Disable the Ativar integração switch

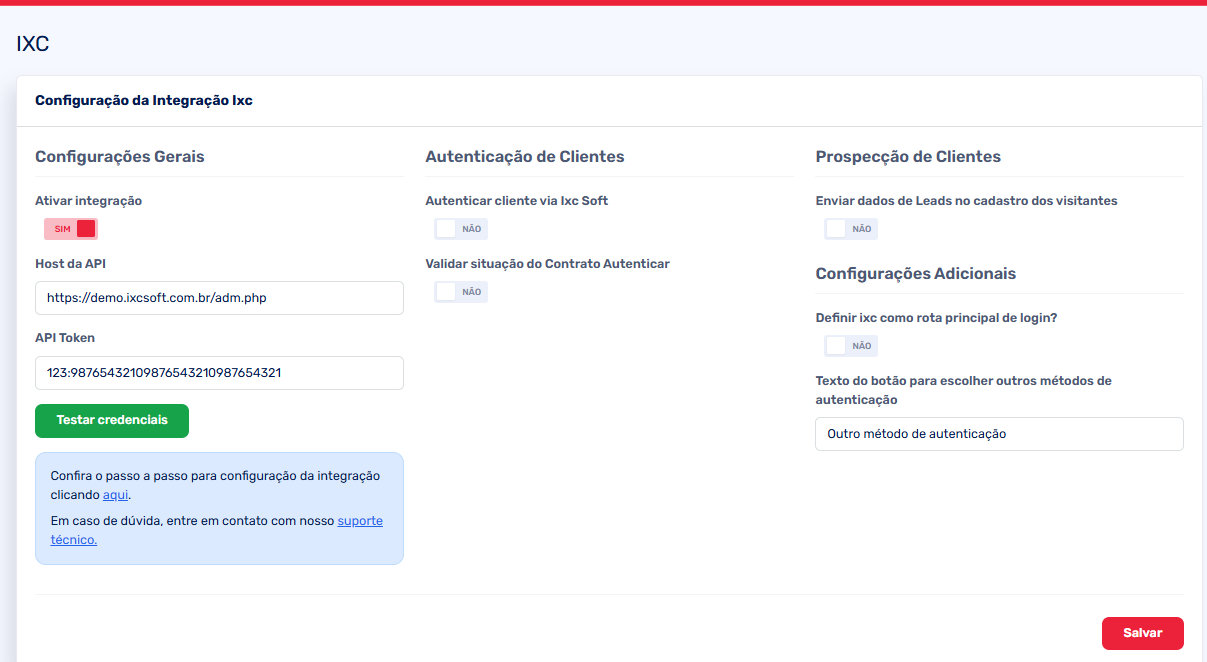pyautogui.click(x=71, y=229)
